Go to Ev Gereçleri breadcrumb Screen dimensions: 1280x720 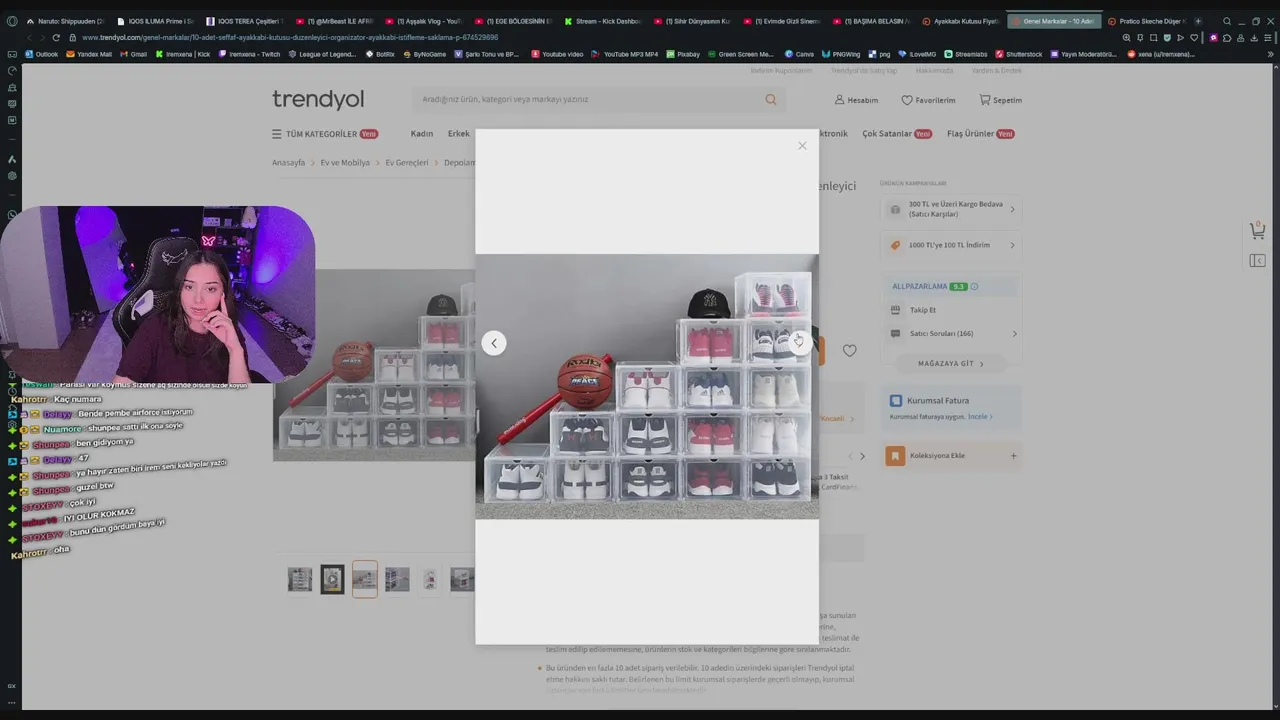click(407, 162)
